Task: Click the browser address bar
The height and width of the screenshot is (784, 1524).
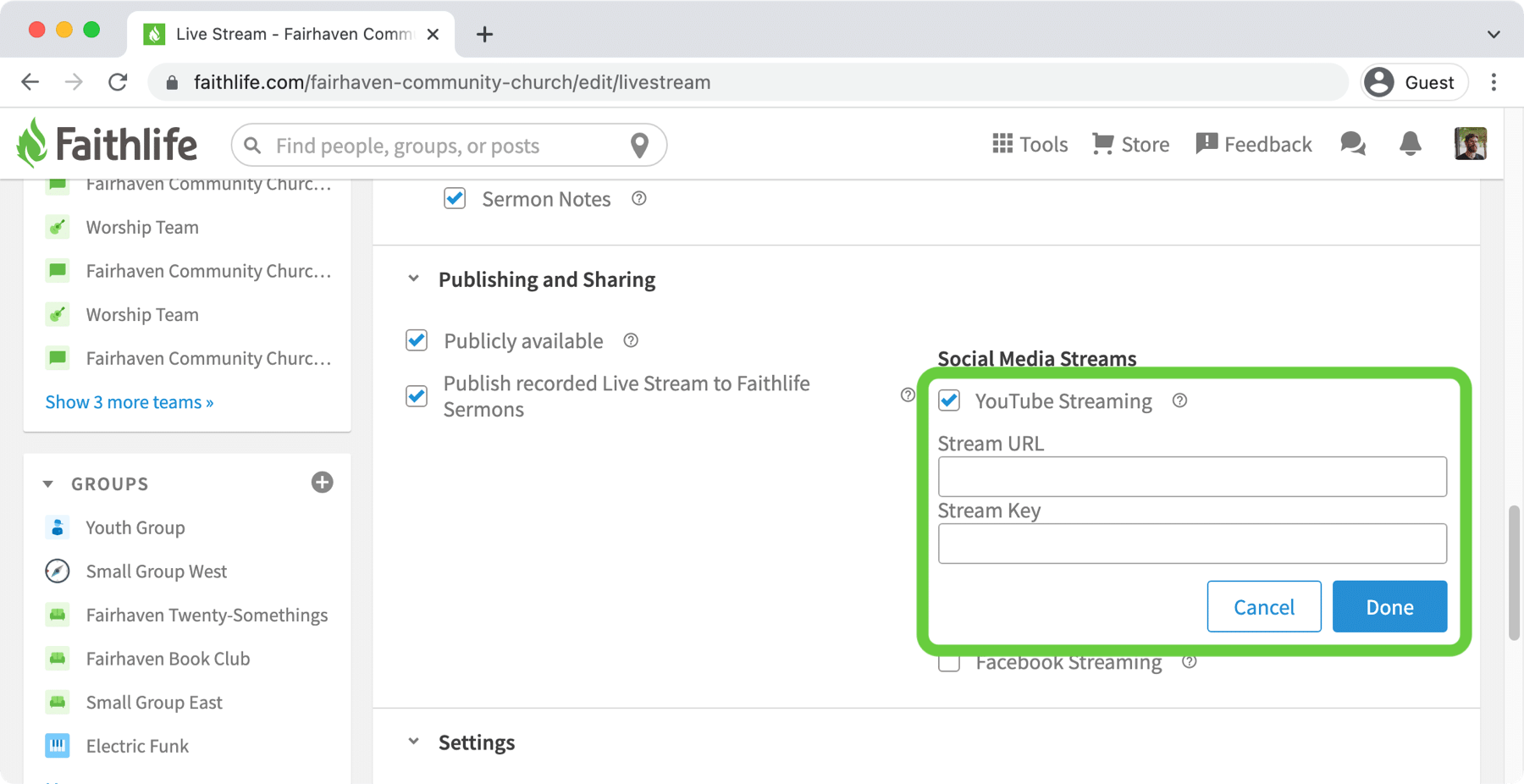Action: [748, 82]
